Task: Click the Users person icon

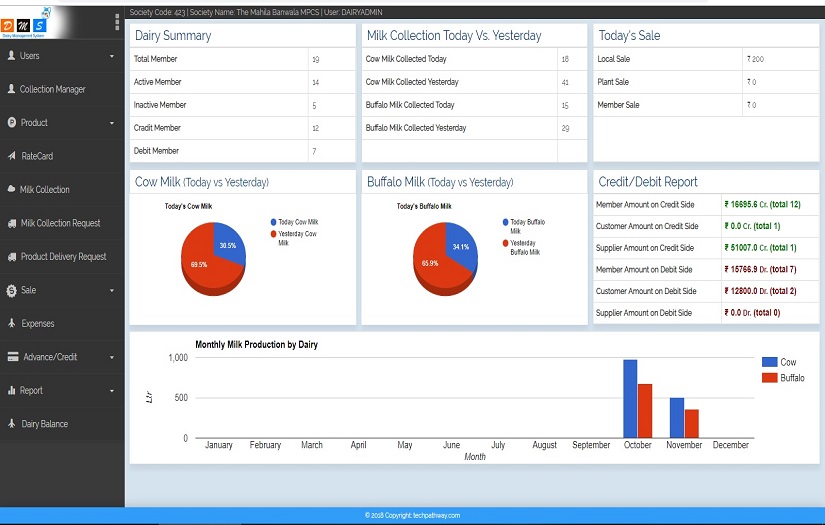Action: point(11,55)
